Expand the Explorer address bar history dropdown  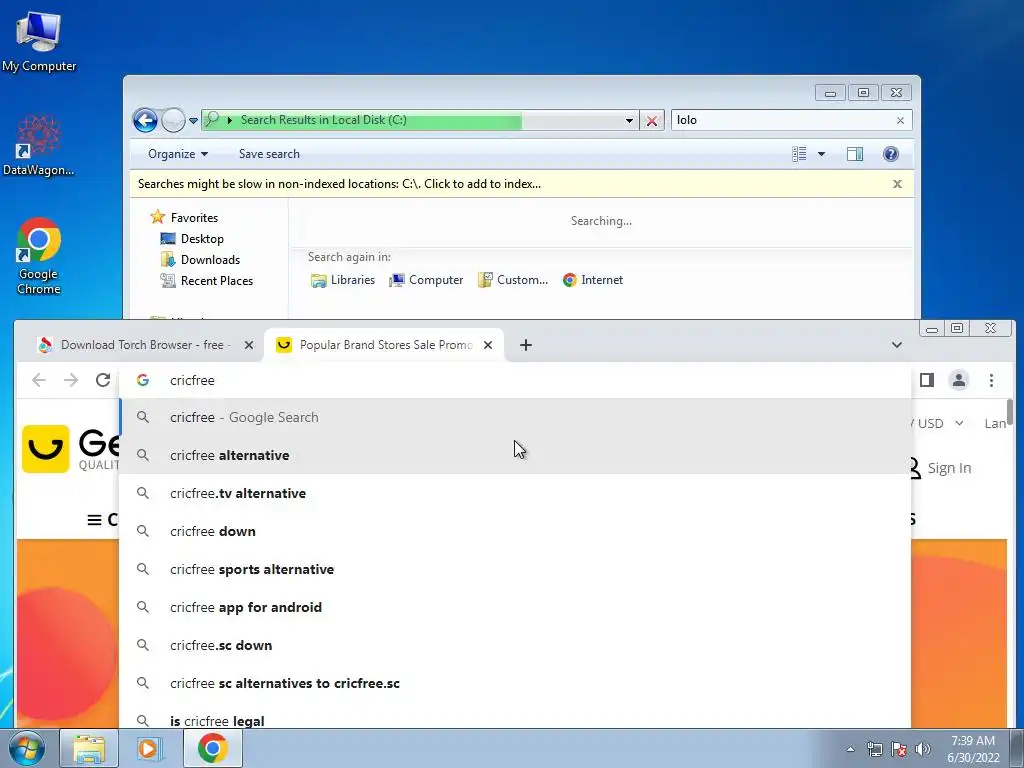(629, 120)
